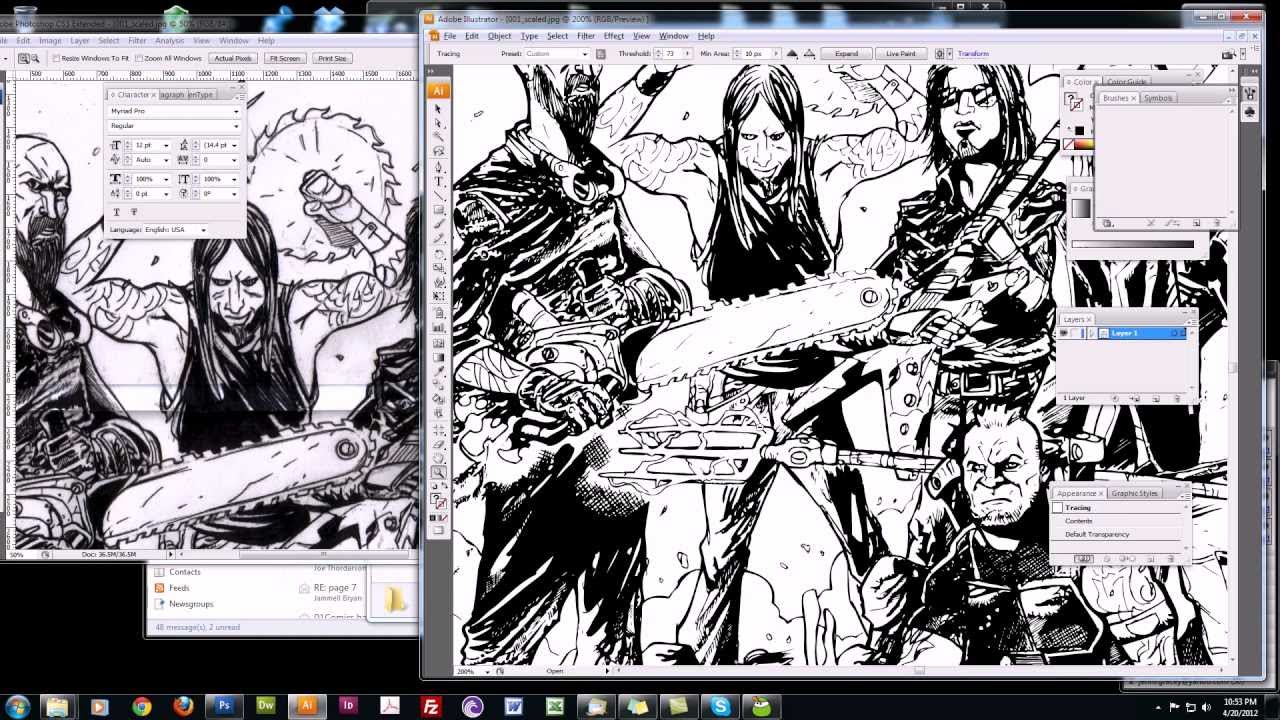Click the delete brush trash icon in Brushes panel
1280x720 pixels.
click(x=1217, y=222)
